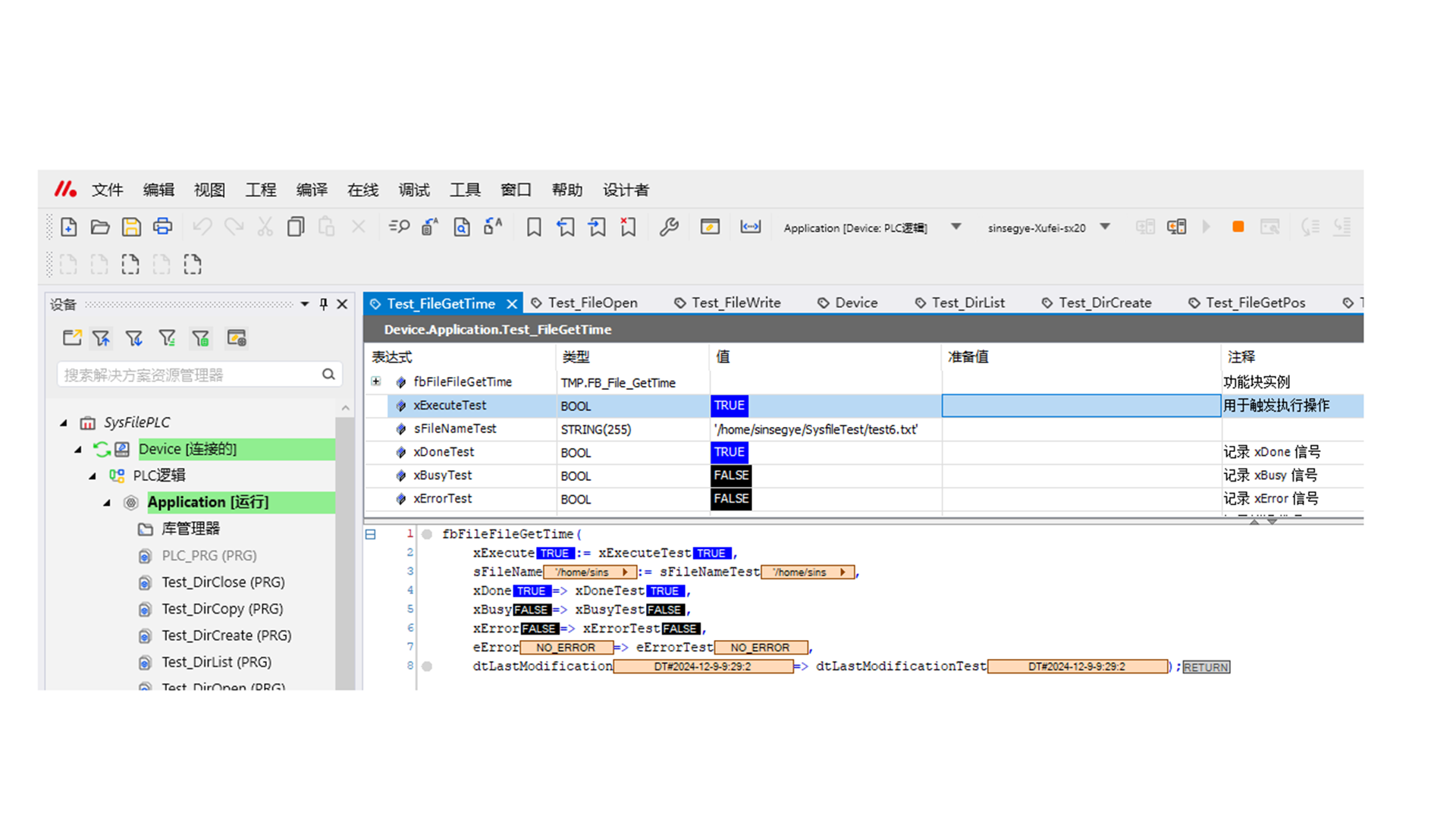1456x819 pixels.
Task: Click the Copy toolbar icon
Action: (296, 227)
